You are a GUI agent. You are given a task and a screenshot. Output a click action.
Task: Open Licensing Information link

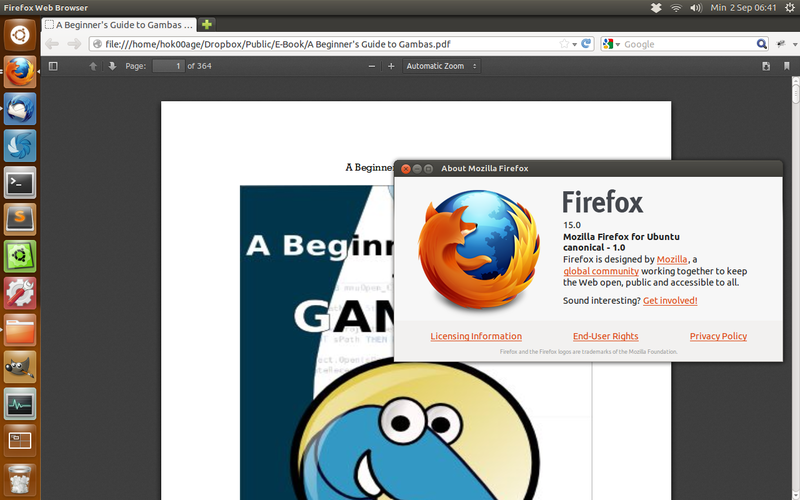[x=476, y=336]
